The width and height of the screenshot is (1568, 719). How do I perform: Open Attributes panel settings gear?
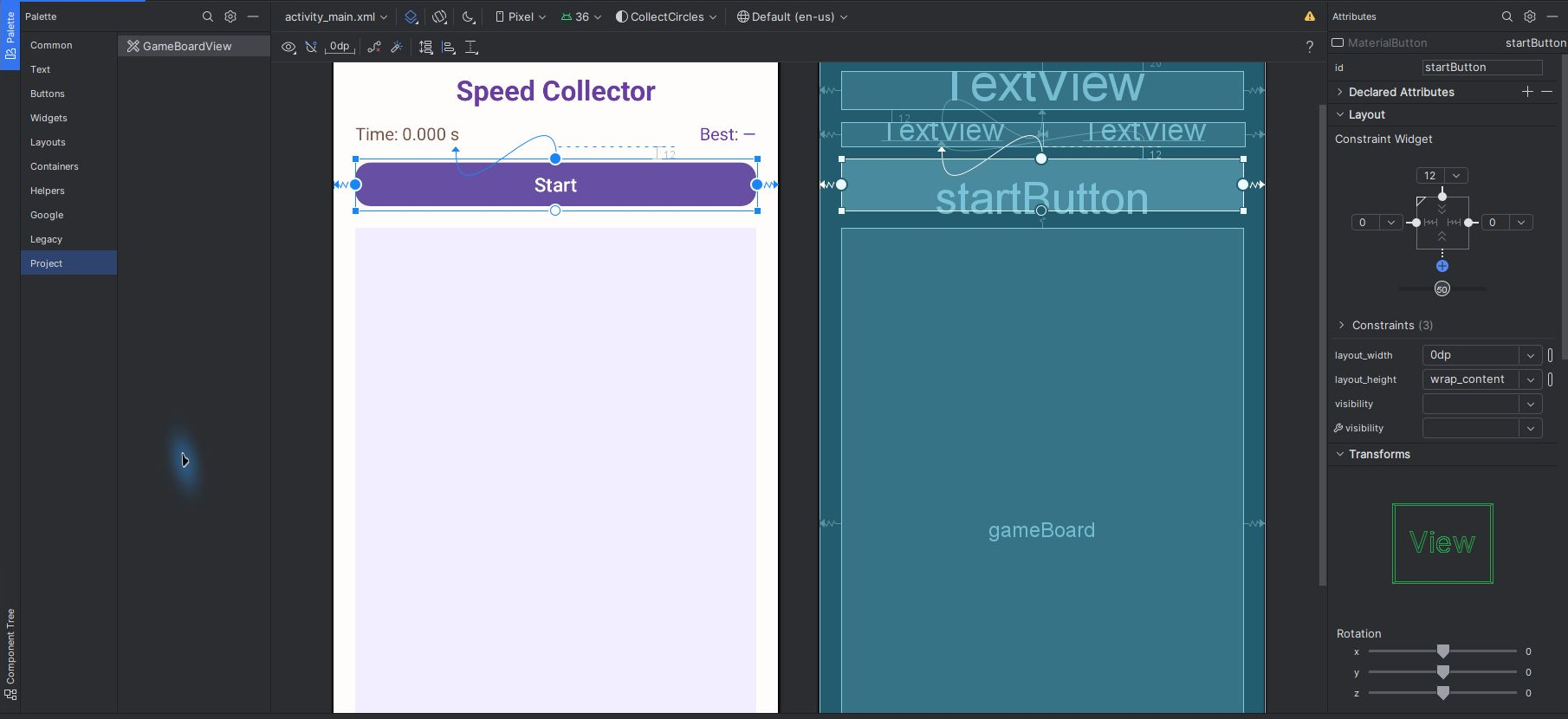pyautogui.click(x=1530, y=16)
